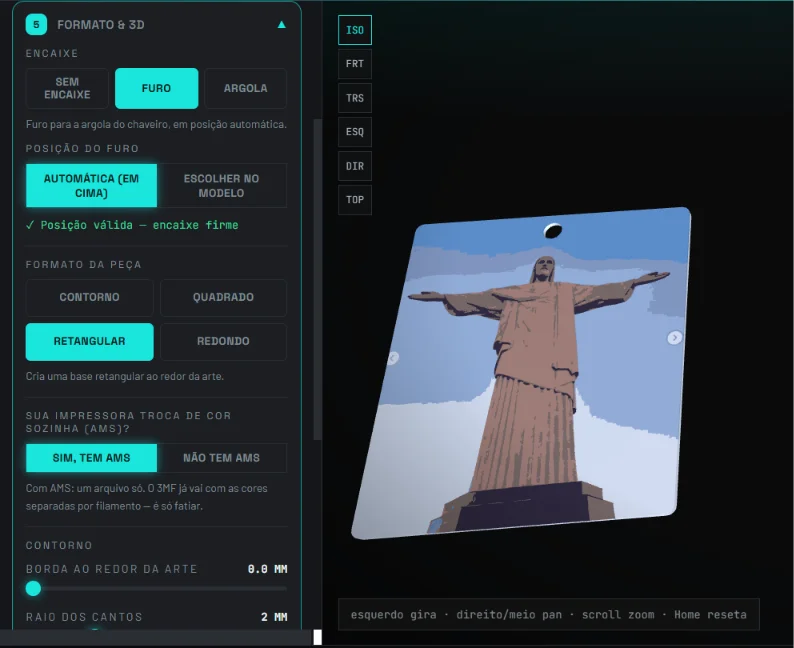Click the '0.0 MM' border value

tap(267, 569)
